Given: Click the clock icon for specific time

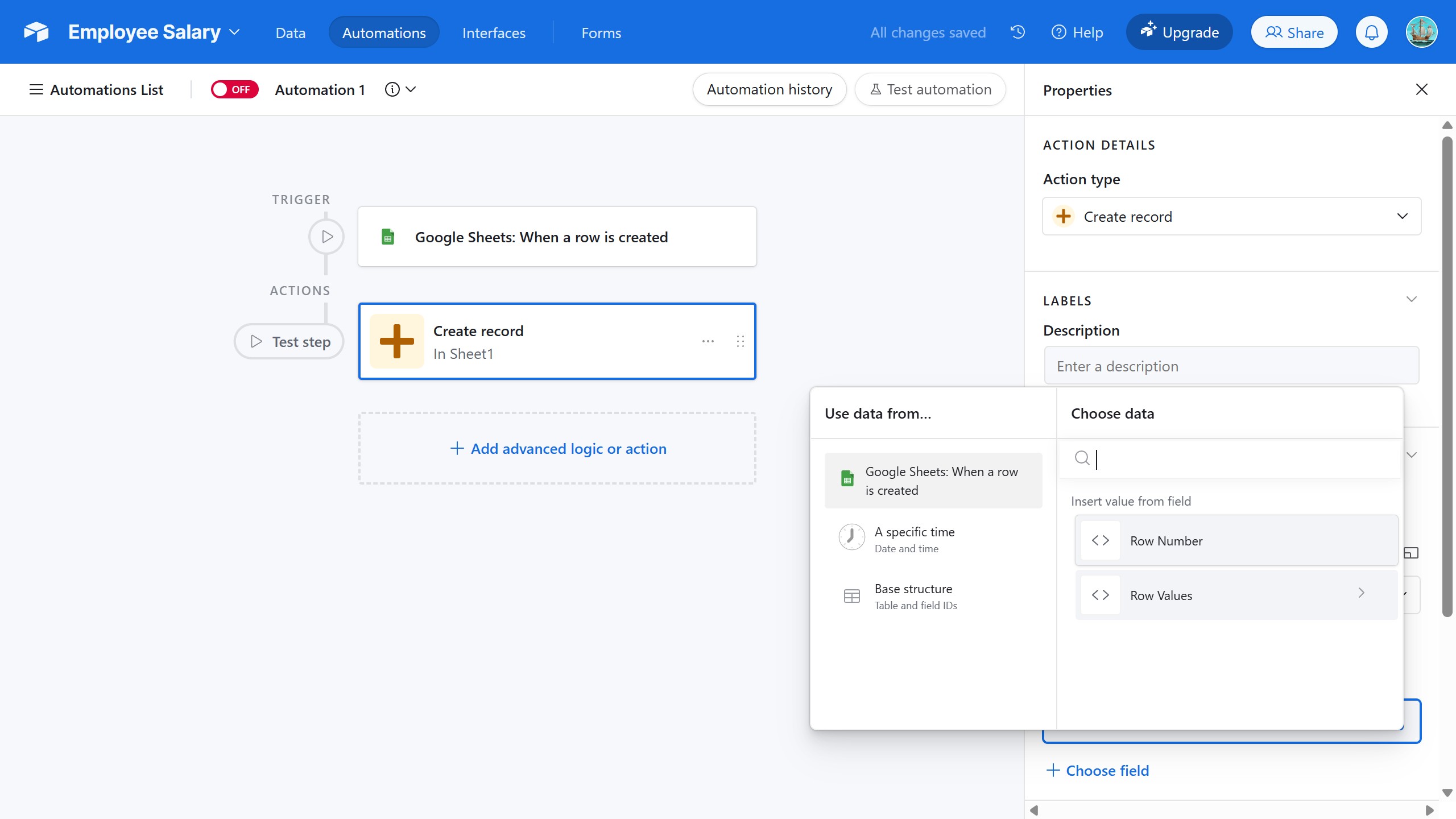Looking at the screenshot, I should pos(852,537).
